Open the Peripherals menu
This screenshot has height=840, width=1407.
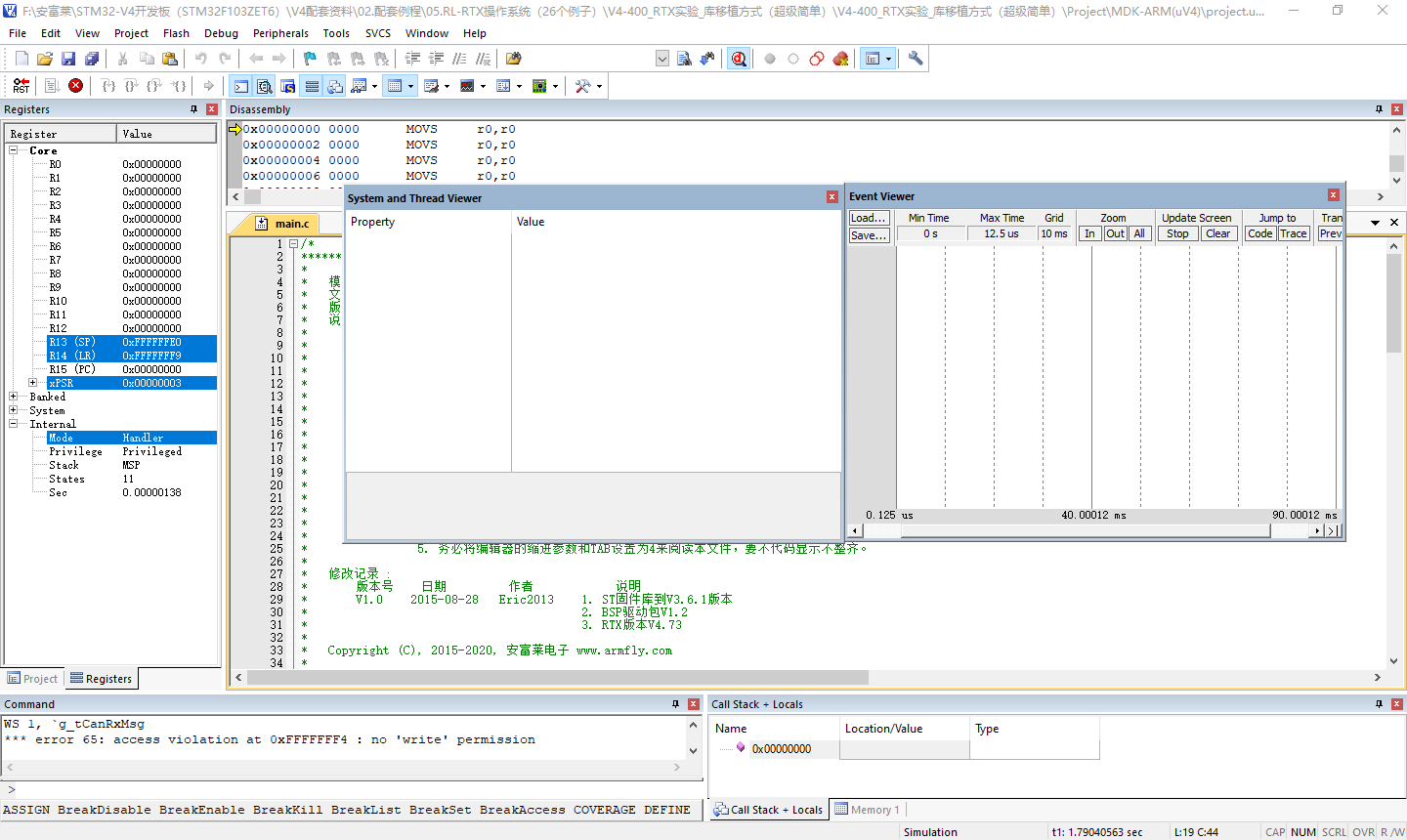[x=280, y=33]
